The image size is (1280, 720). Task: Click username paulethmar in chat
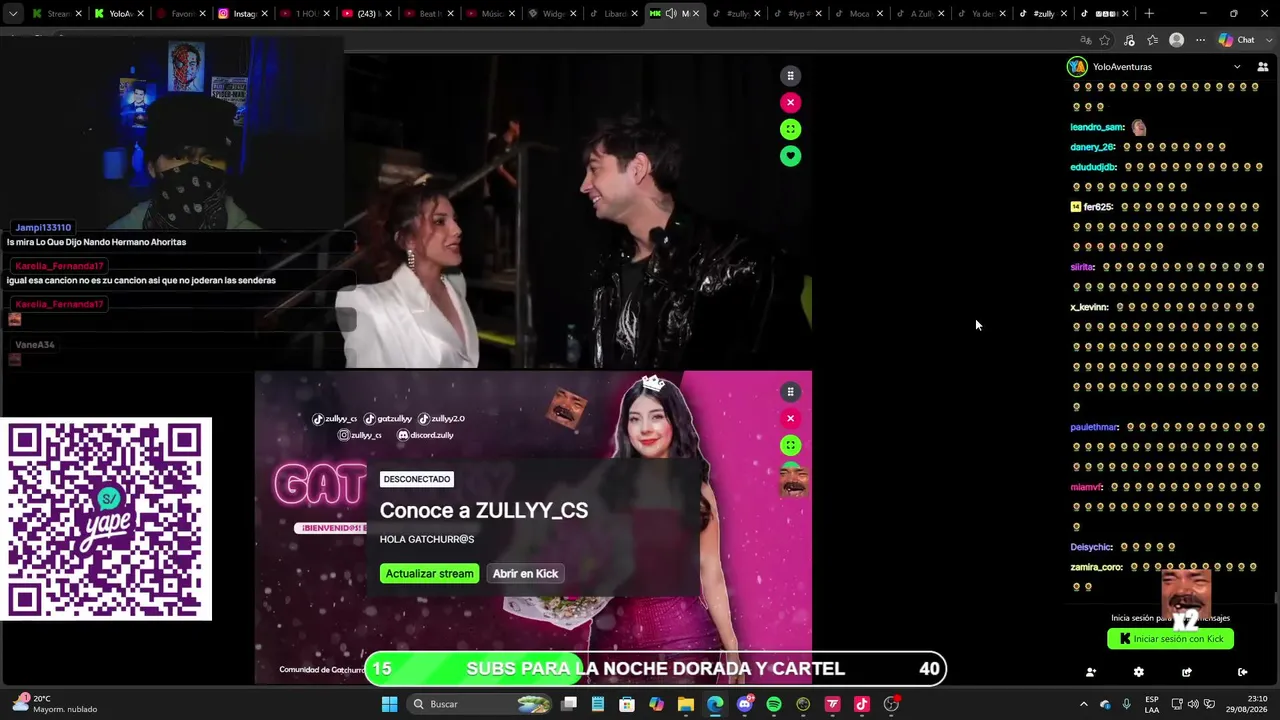(x=1094, y=427)
